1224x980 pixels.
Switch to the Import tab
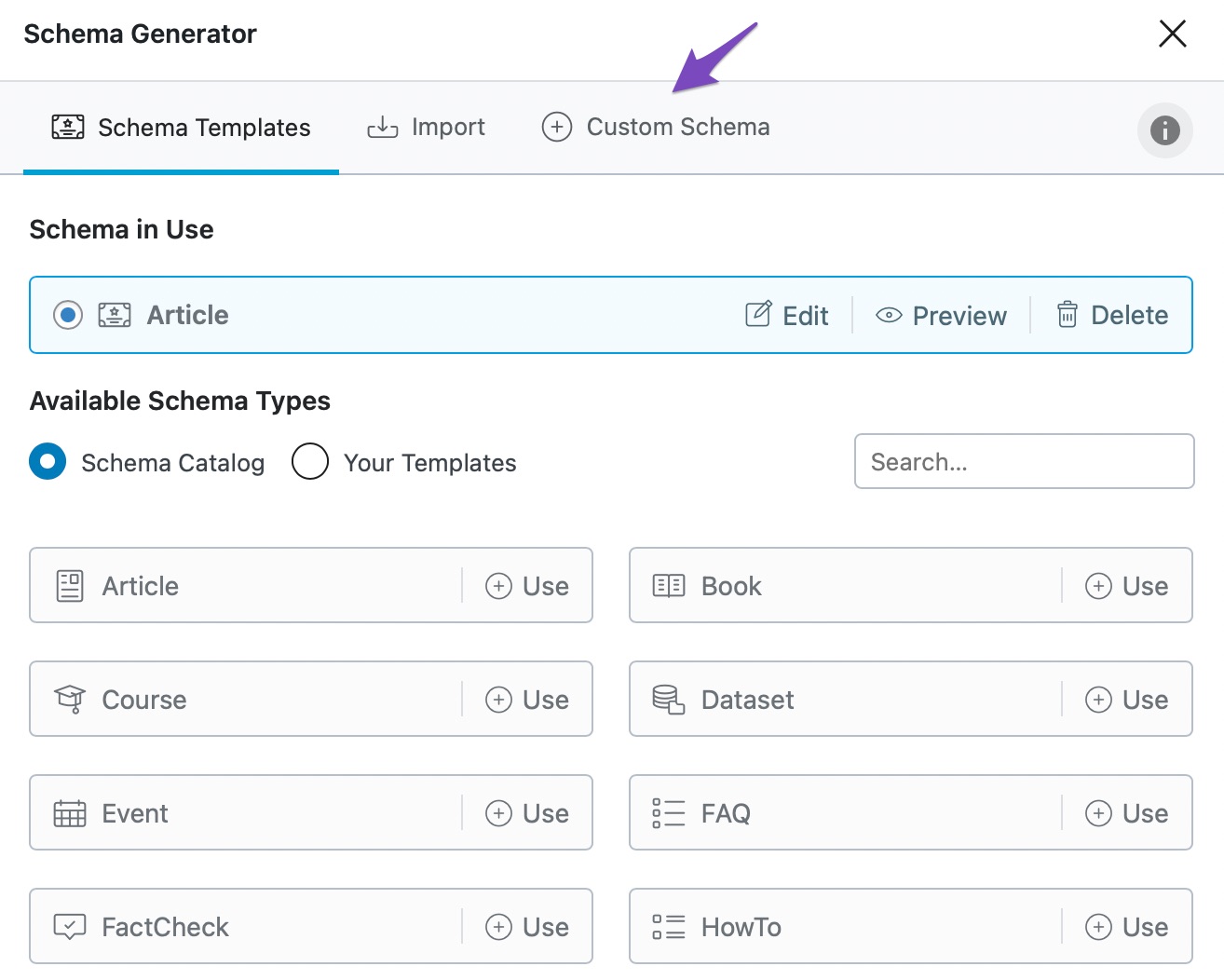[426, 127]
